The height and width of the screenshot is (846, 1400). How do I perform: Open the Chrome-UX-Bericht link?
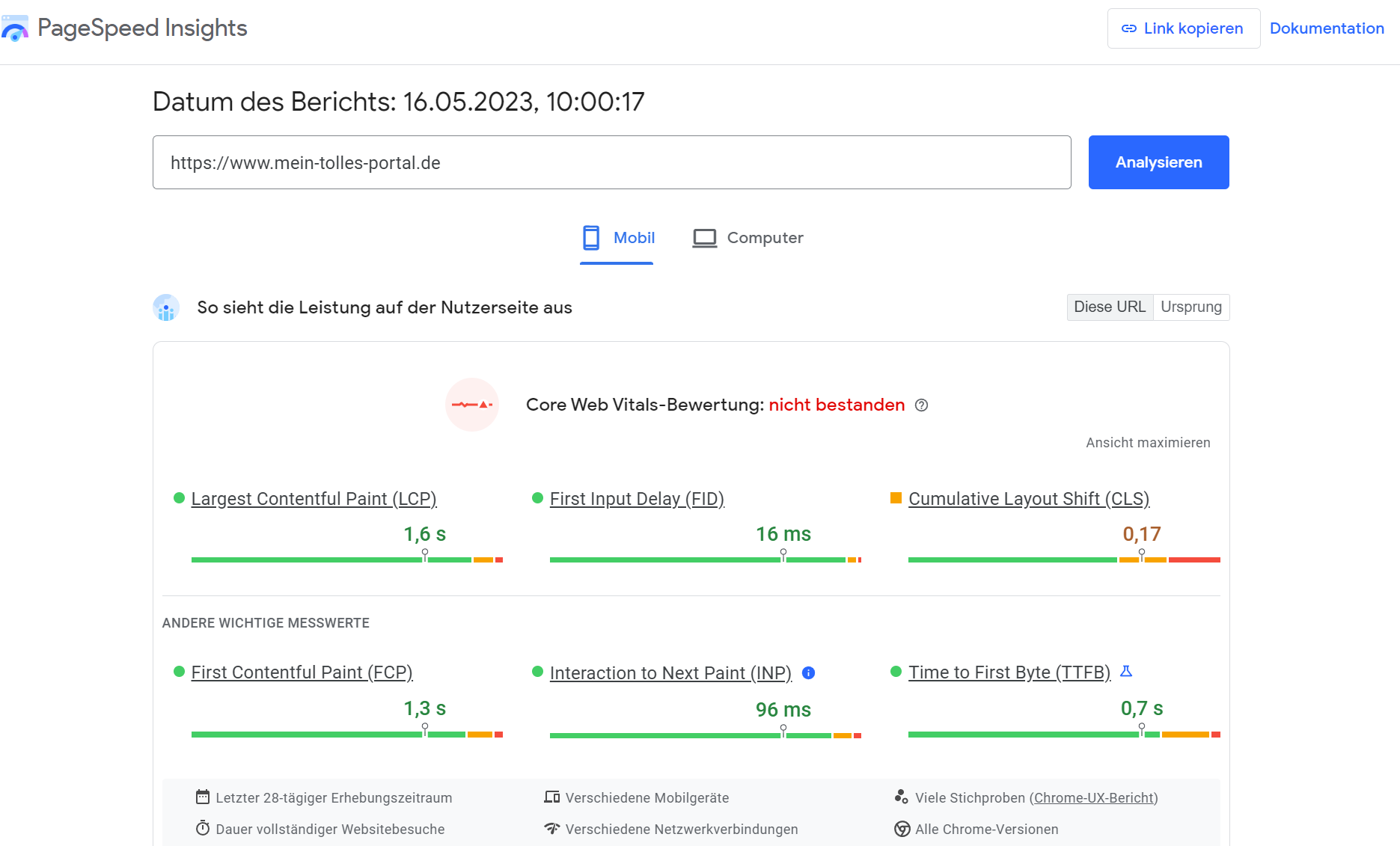click(1094, 798)
